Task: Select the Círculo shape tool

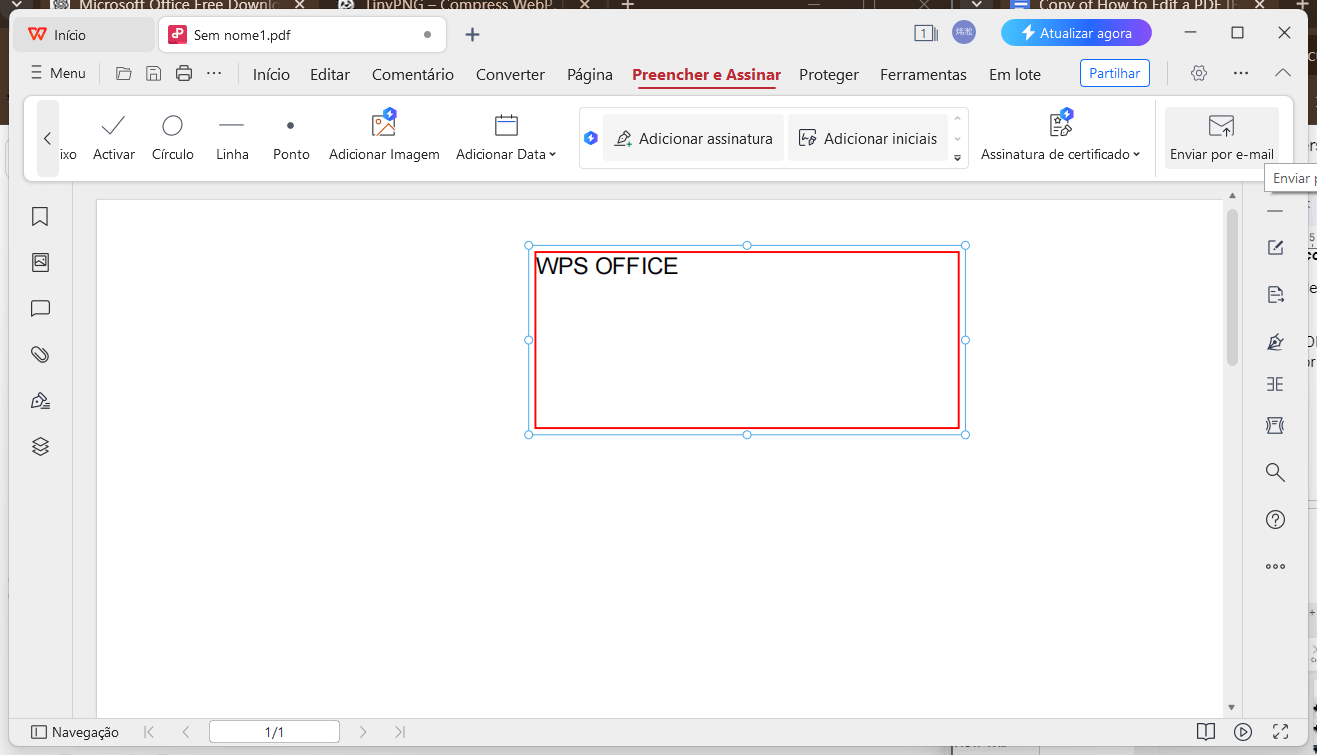Action: click(173, 138)
